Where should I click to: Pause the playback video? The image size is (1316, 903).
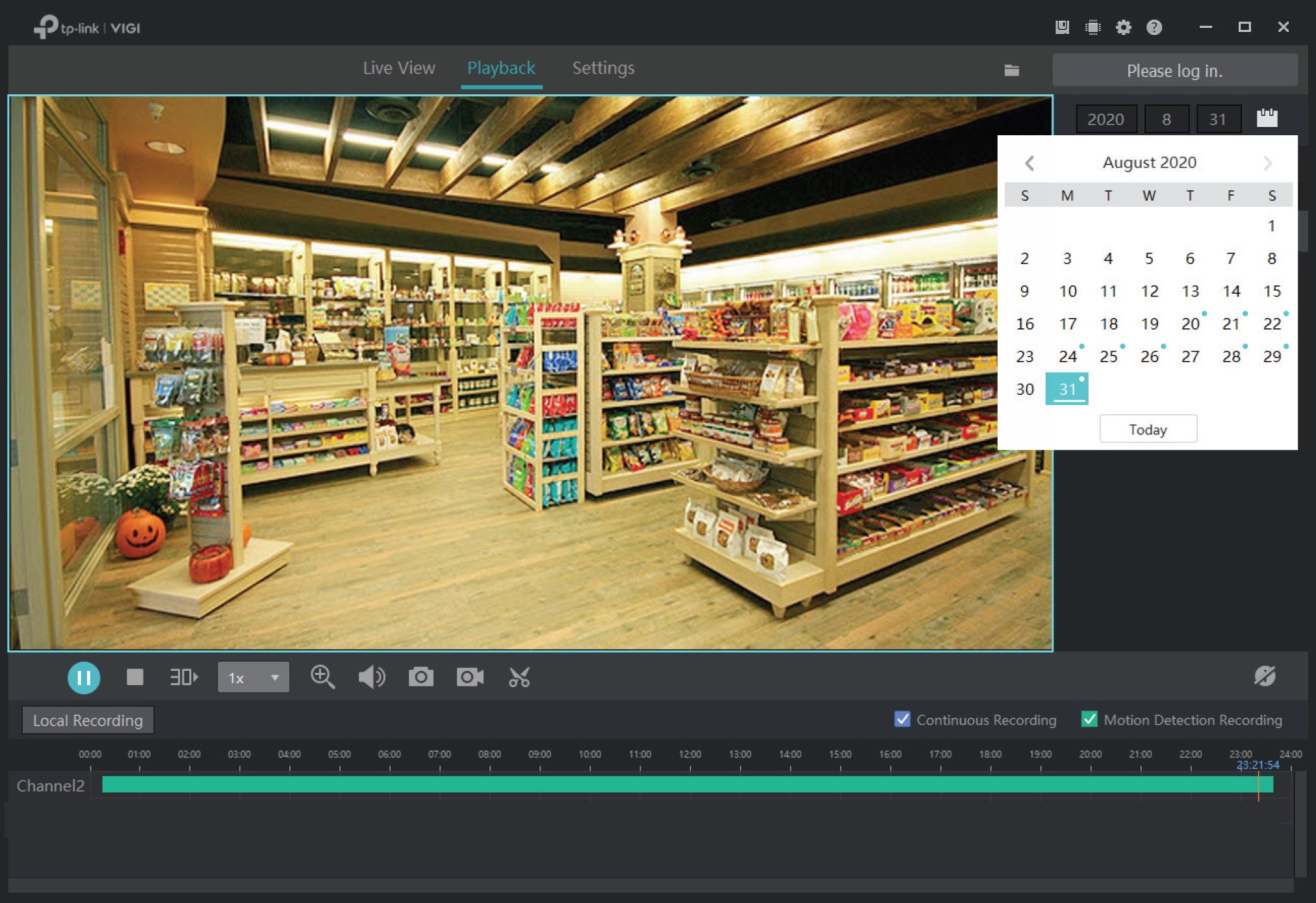[x=84, y=677]
